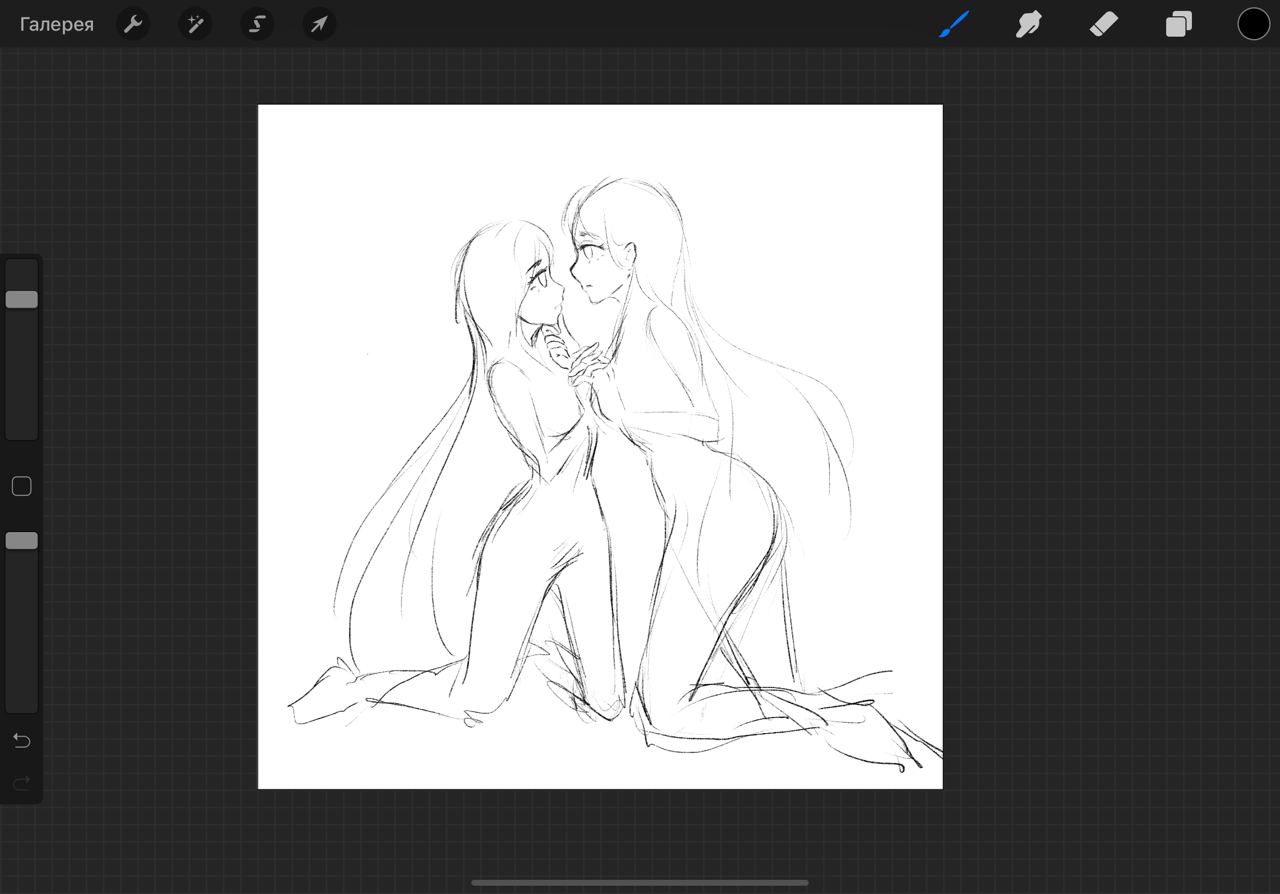This screenshot has width=1280, height=894.
Task: Open the Adjustments magic wand menu
Action: tap(195, 24)
